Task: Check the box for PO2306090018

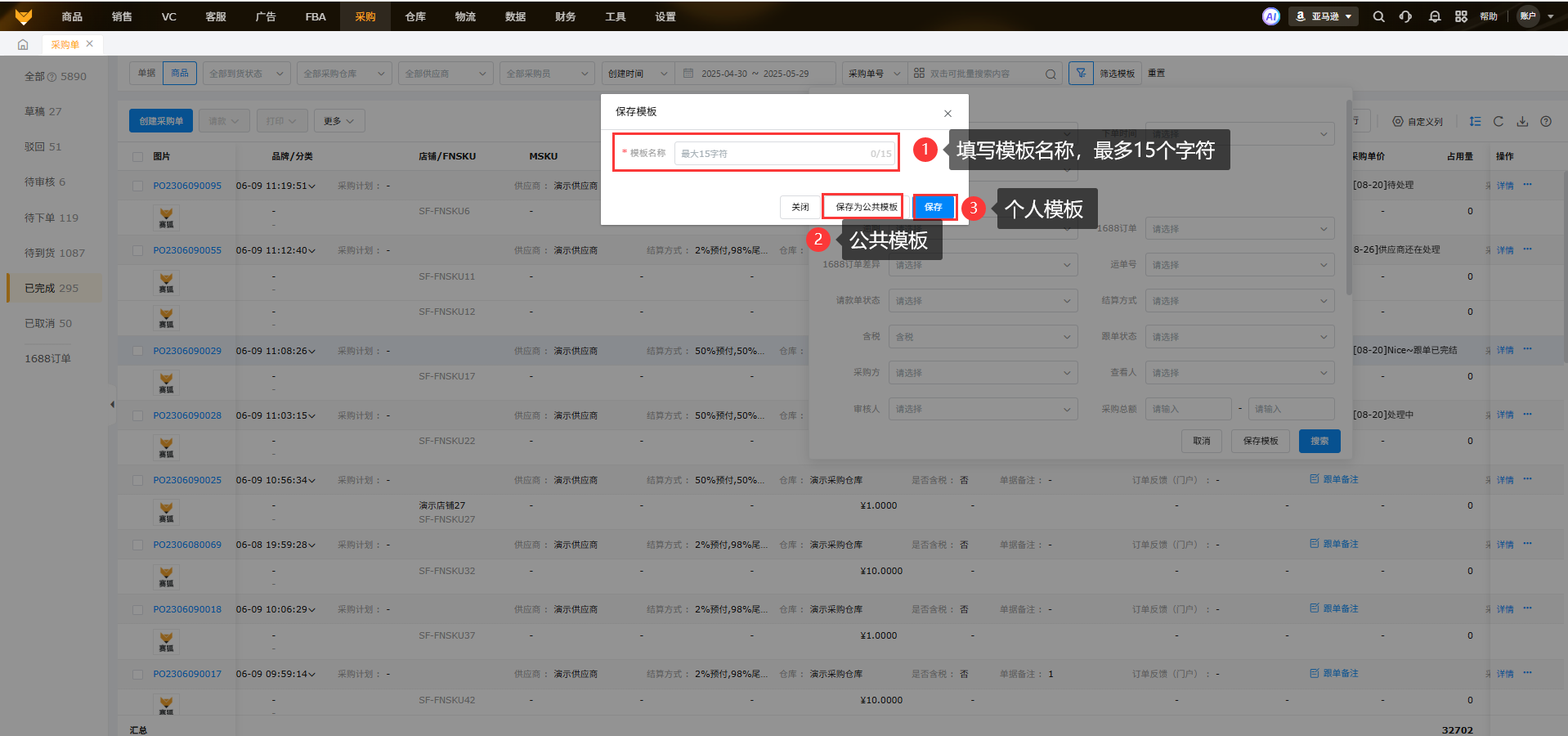Action: point(137,609)
